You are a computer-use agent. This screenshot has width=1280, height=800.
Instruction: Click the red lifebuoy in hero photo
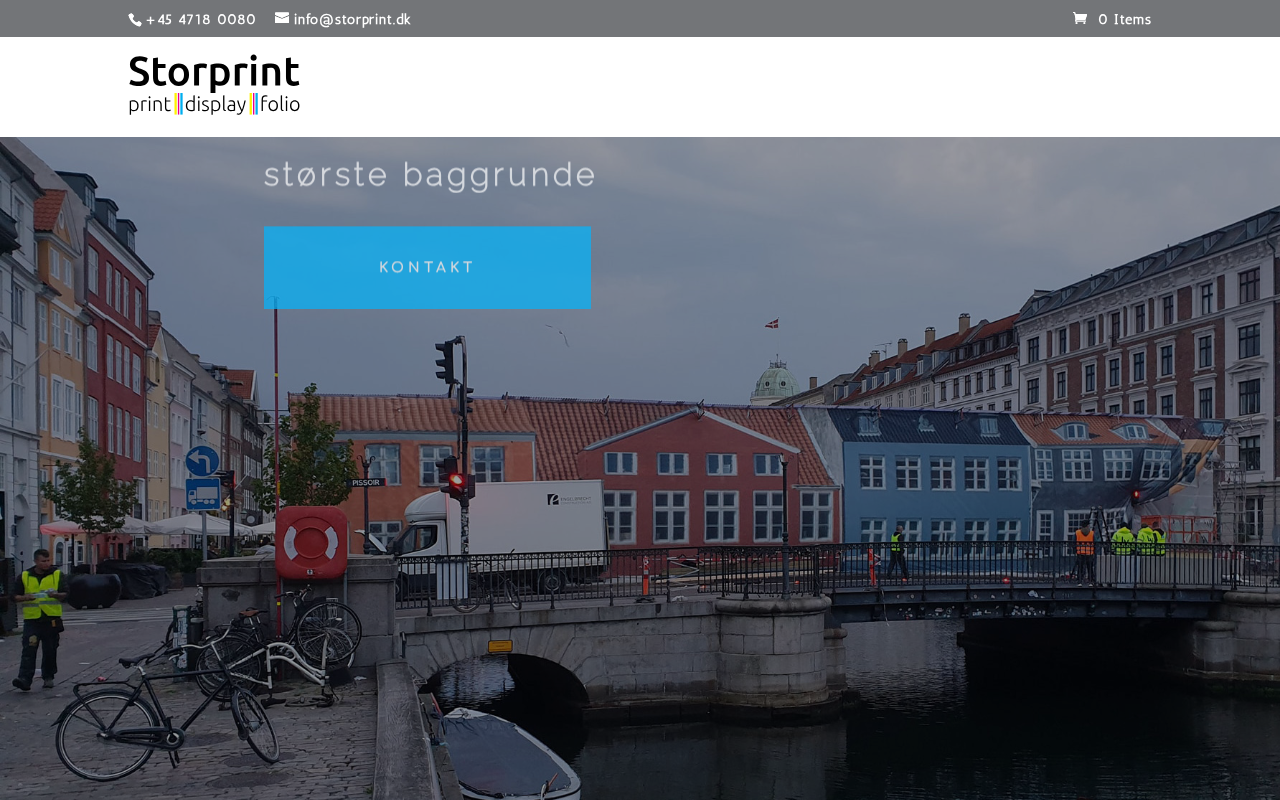coord(311,542)
